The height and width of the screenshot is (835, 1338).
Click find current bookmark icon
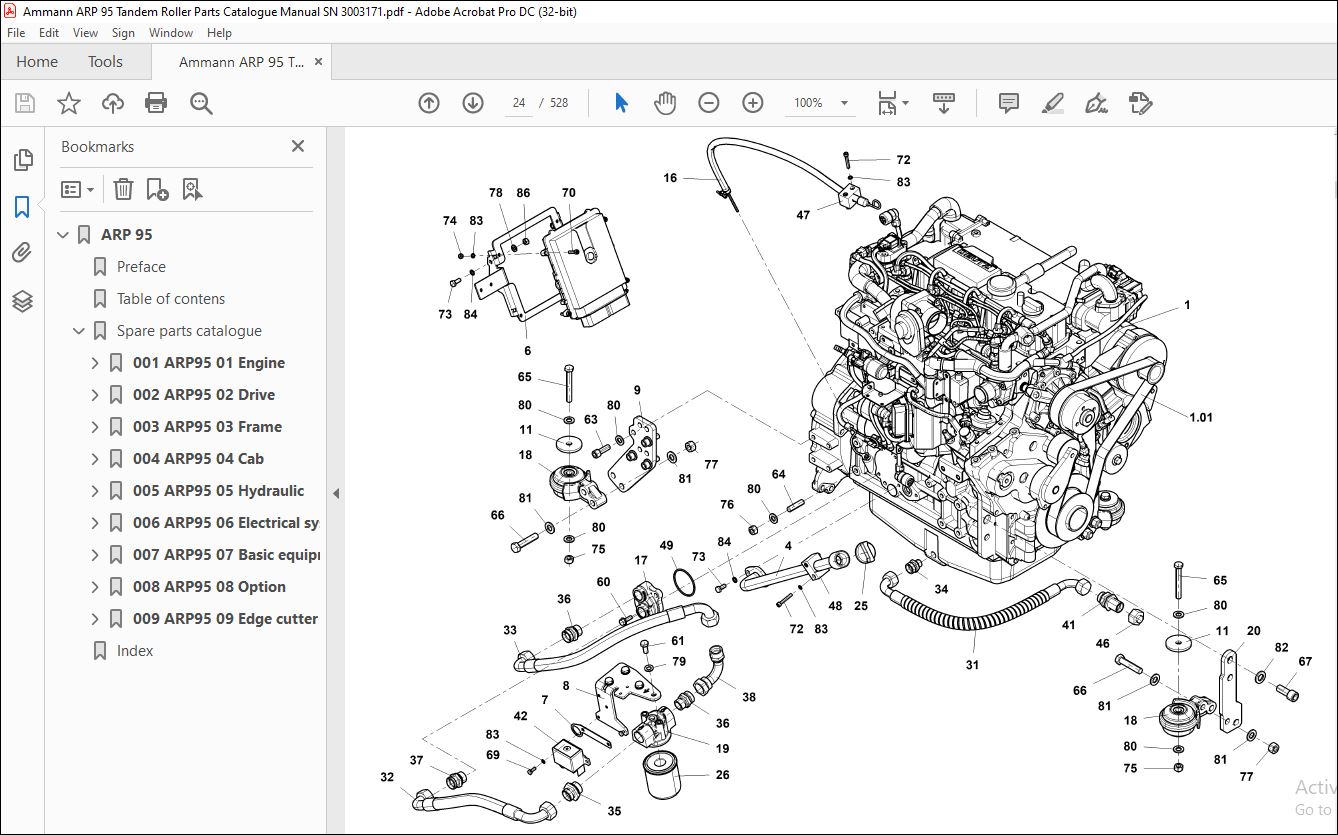tap(192, 189)
